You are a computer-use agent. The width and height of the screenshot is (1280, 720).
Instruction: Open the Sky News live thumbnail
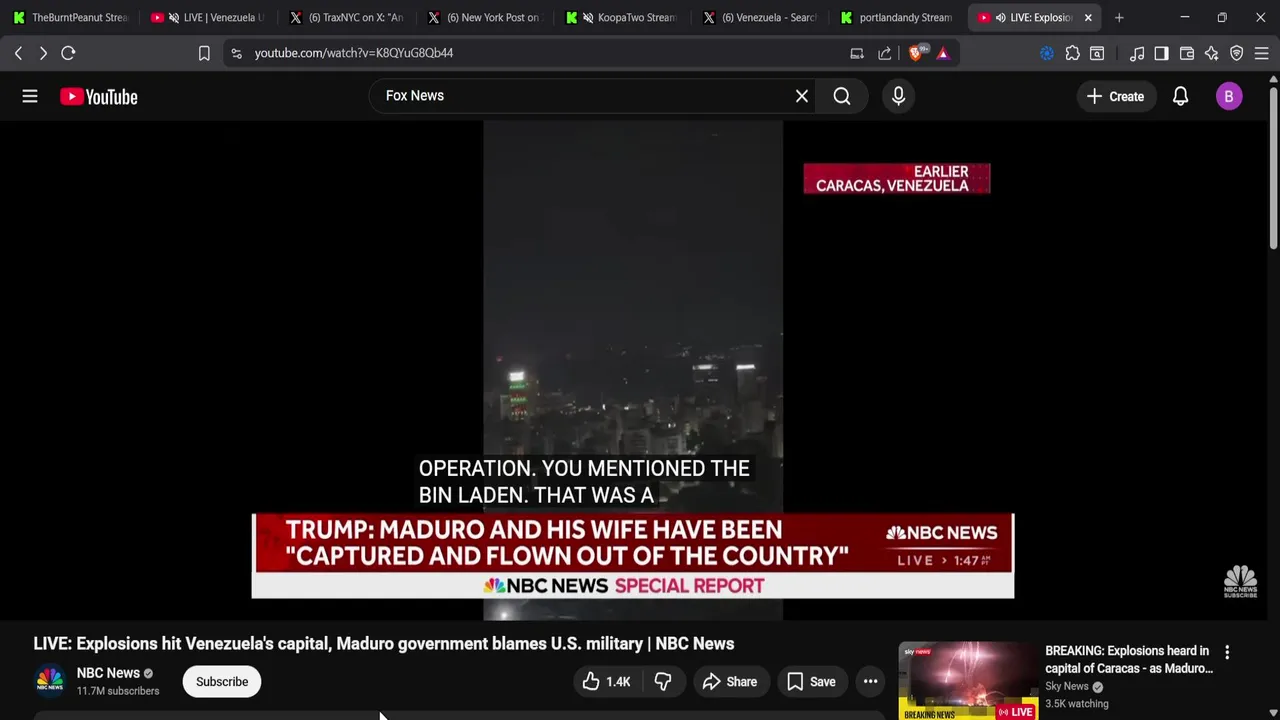(968, 681)
